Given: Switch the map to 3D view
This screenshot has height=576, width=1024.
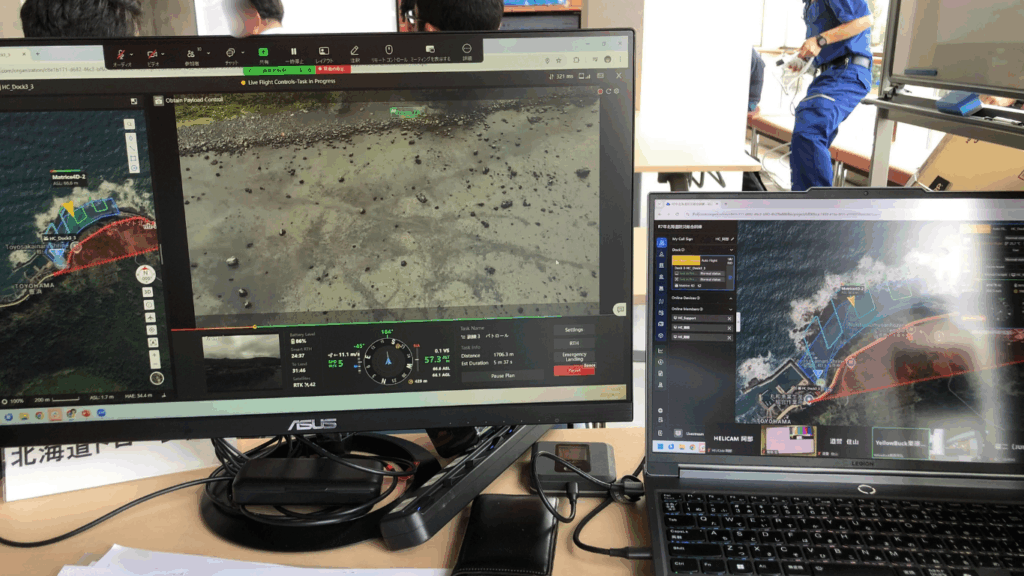Looking at the screenshot, I should coord(148,292).
